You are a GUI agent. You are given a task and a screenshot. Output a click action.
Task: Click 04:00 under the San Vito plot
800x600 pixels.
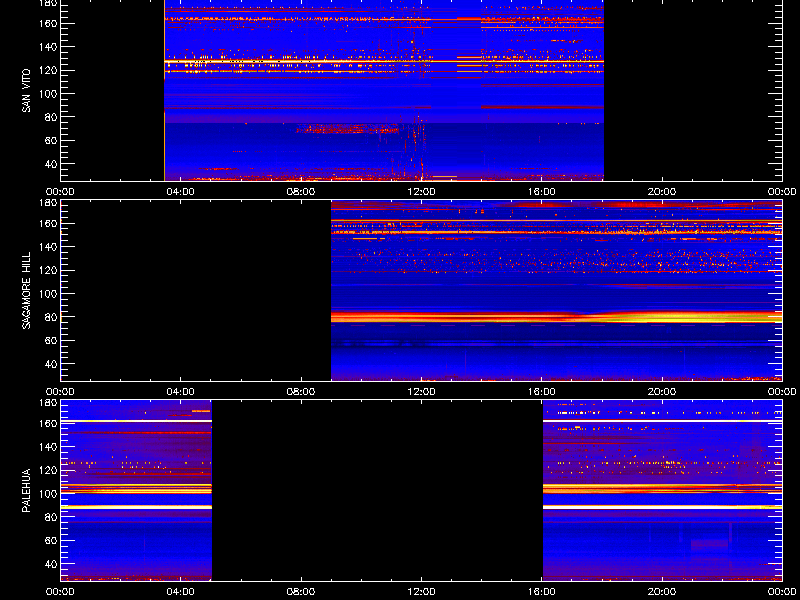click(181, 192)
